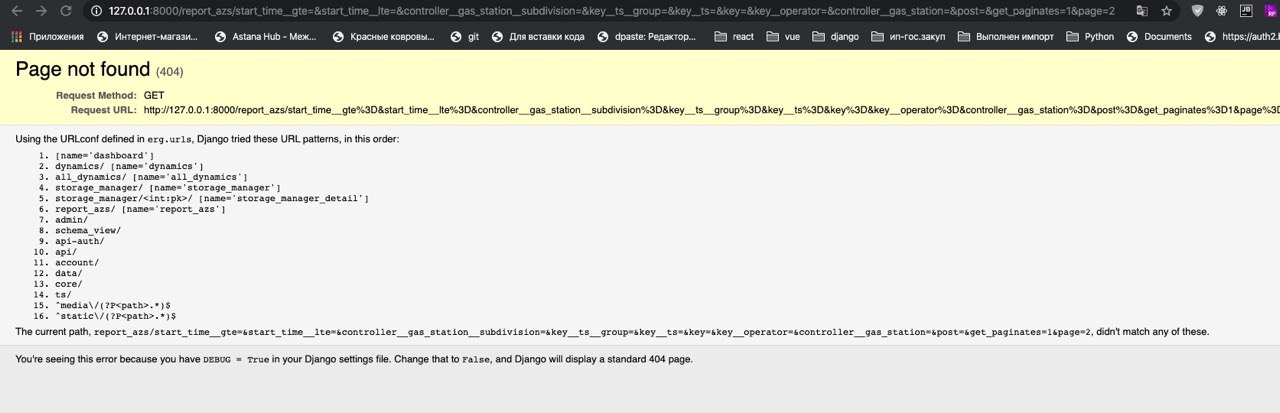This screenshot has height=413, width=1280.
Task: View site information icon in address bar
Action: click(x=95, y=11)
